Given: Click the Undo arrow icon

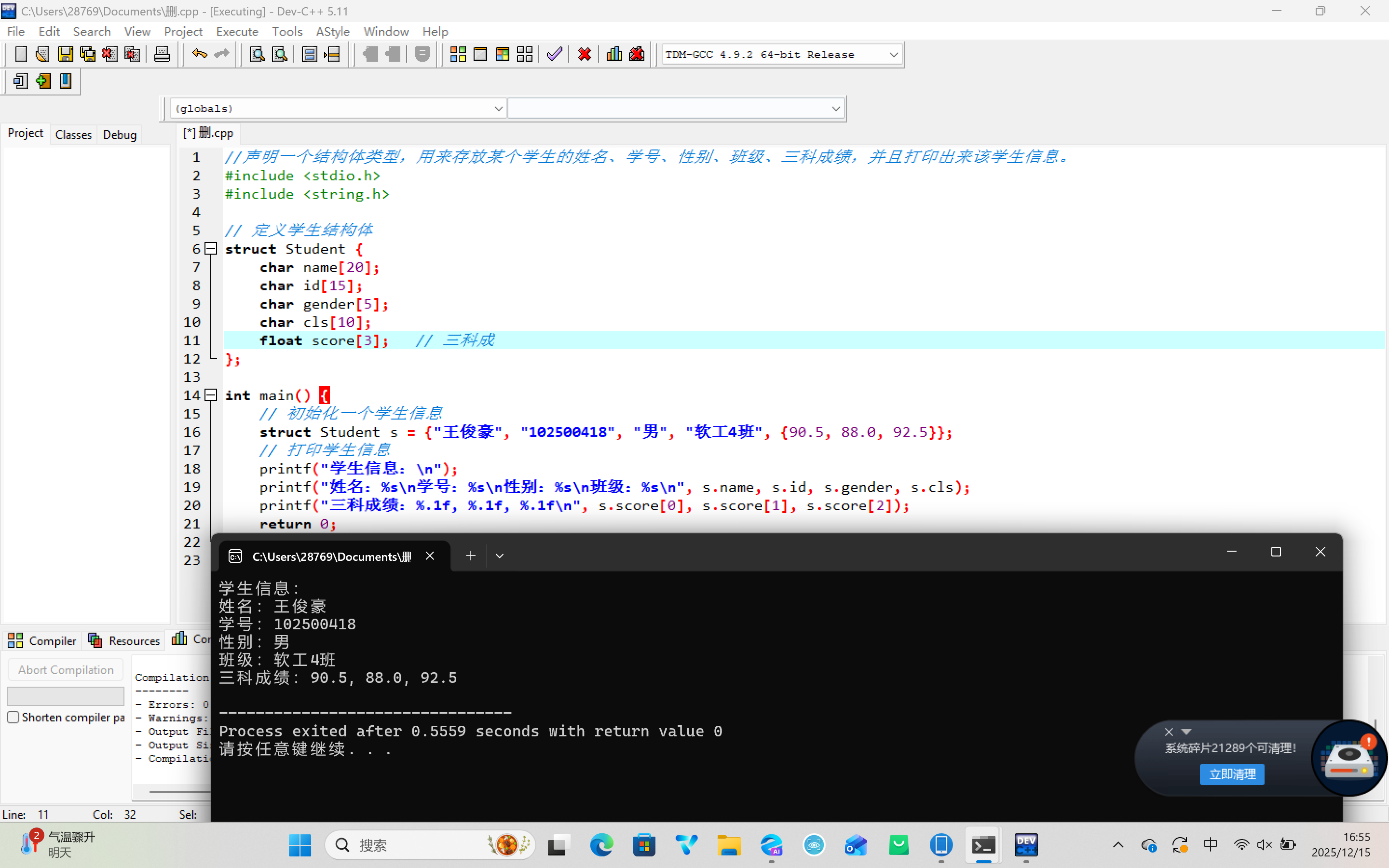Looking at the screenshot, I should (199, 54).
